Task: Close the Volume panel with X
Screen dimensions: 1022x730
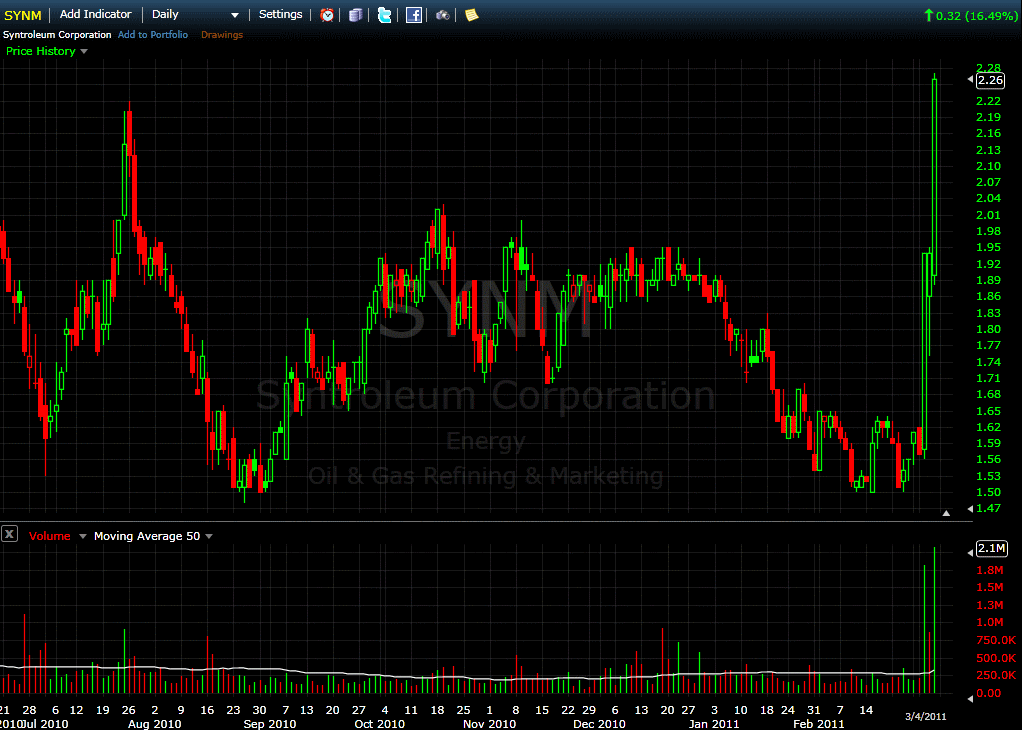Action: coord(9,534)
